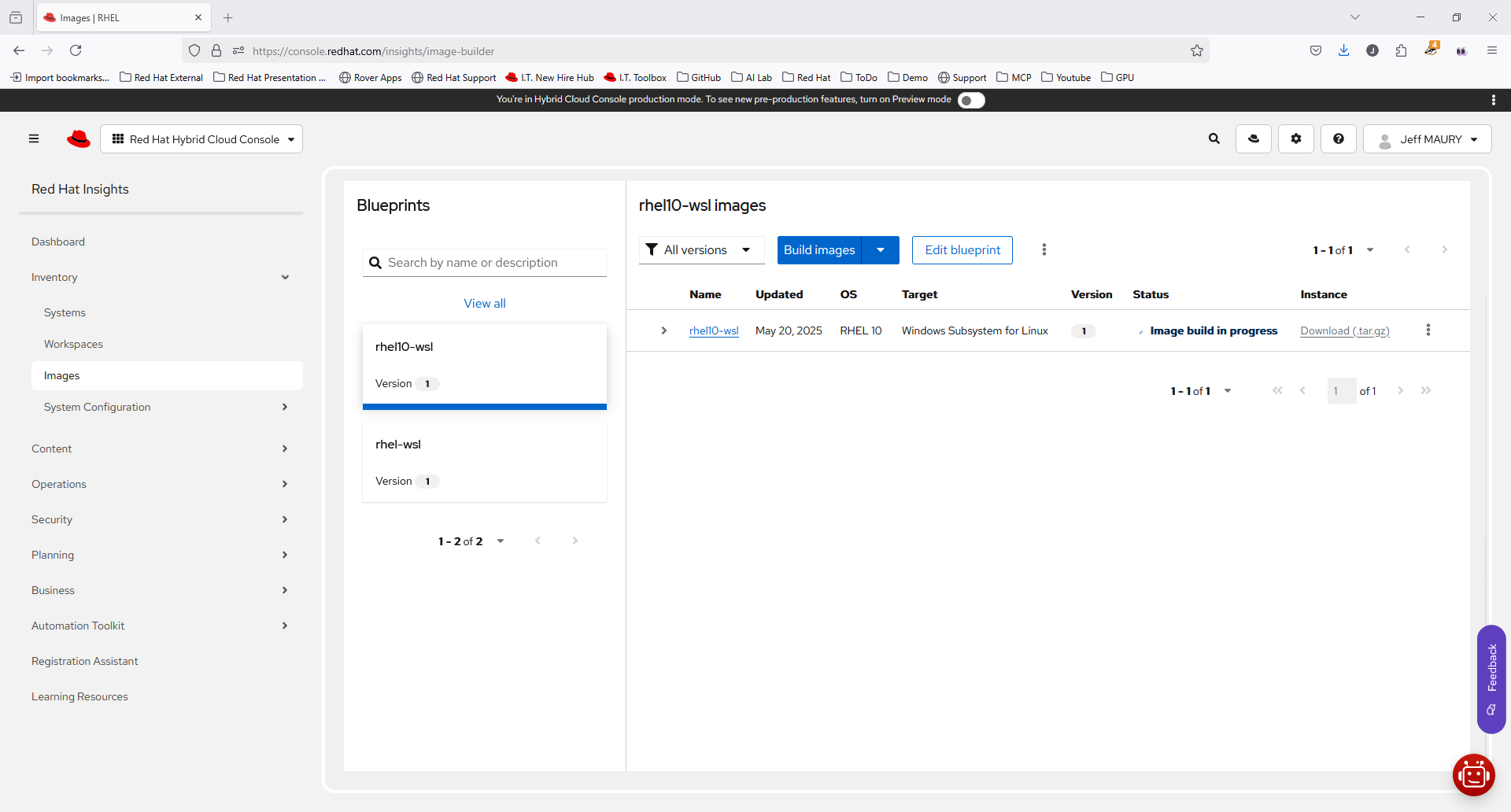The height and width of the screenshot is (812, 1511).
Task: Expand the Jeff MAURY user menu
Action: [x=1428, y=139]
